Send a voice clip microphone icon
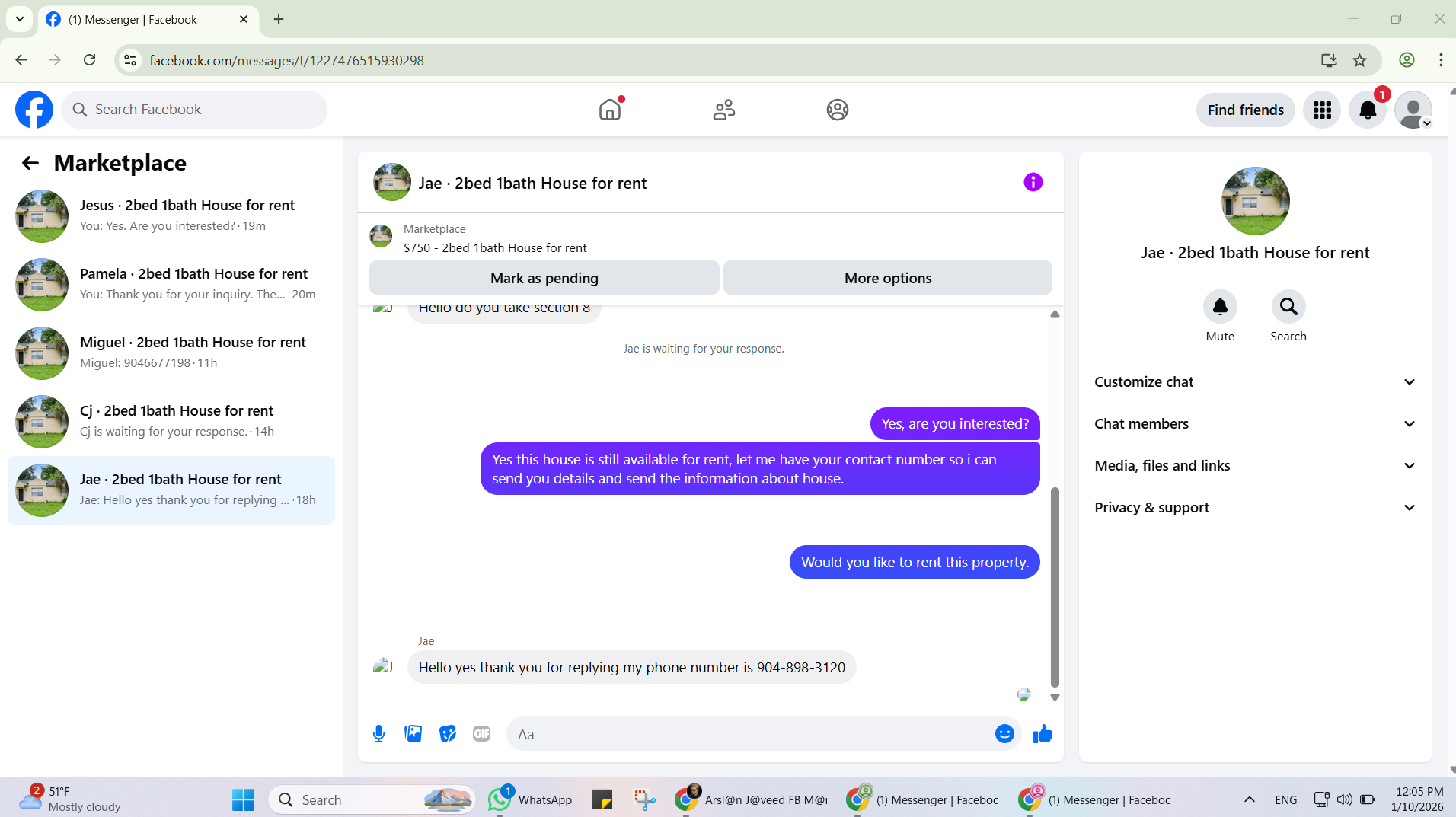The image size is (1456, 817). [x=378, y=734]
